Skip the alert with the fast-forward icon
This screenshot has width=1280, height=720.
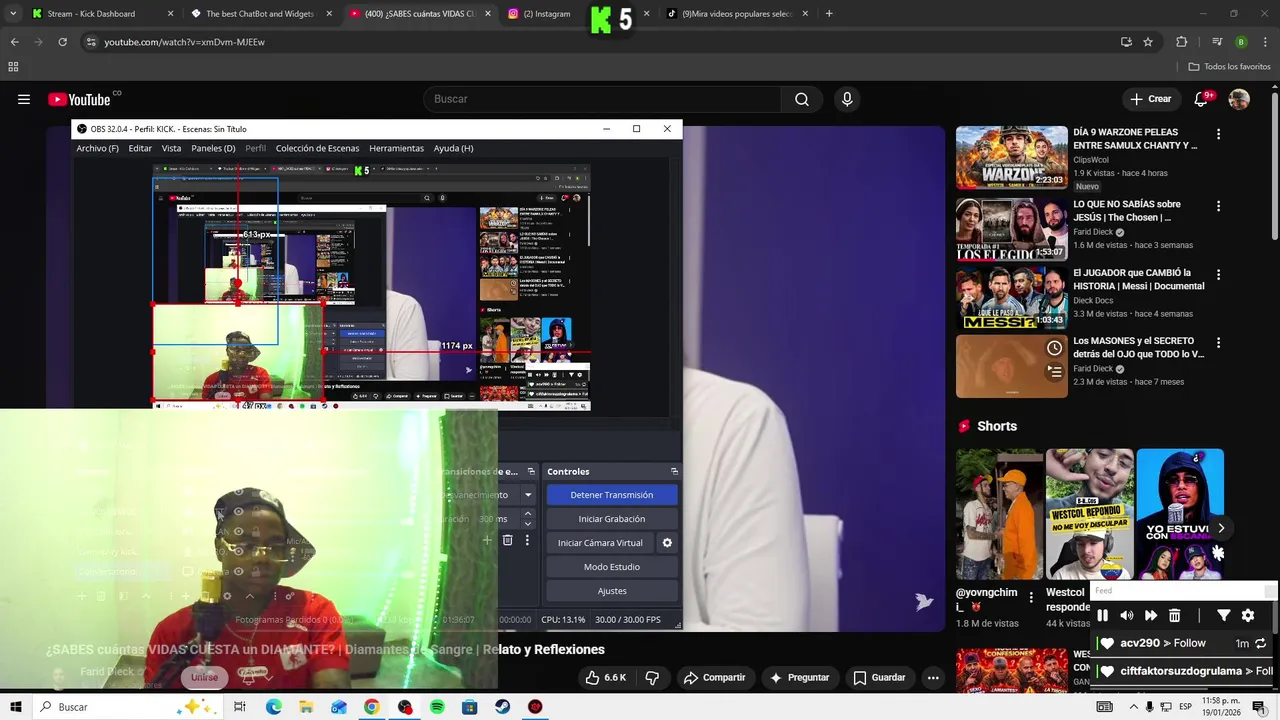click(1150, 616)
